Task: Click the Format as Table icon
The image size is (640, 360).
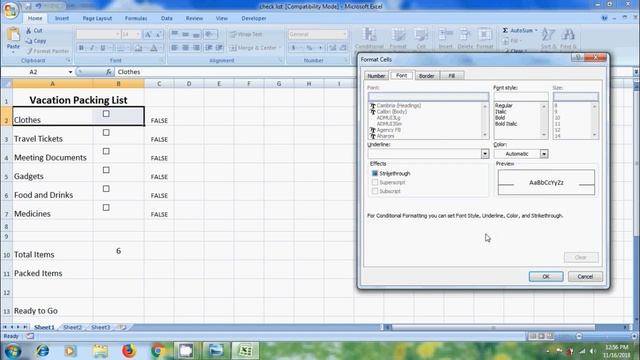Action: (x=398, y=35)
